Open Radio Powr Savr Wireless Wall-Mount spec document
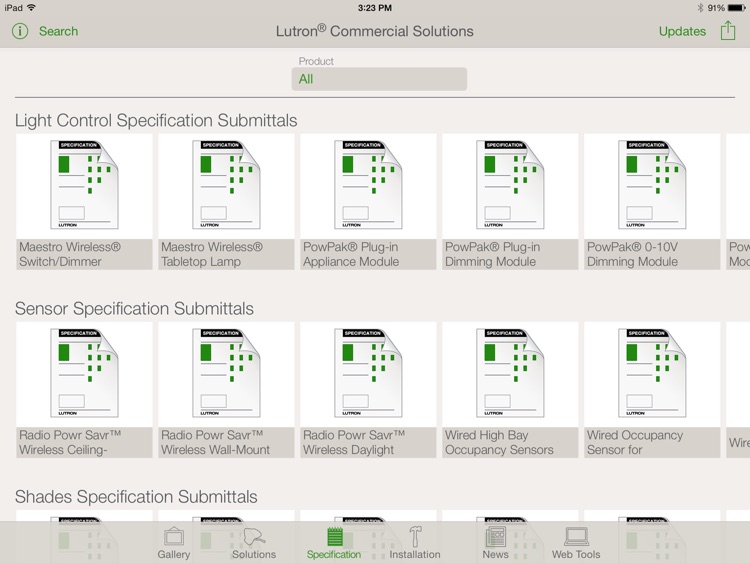Image resolution: width=750 pixels, height=563 pixels. point(226,373)
